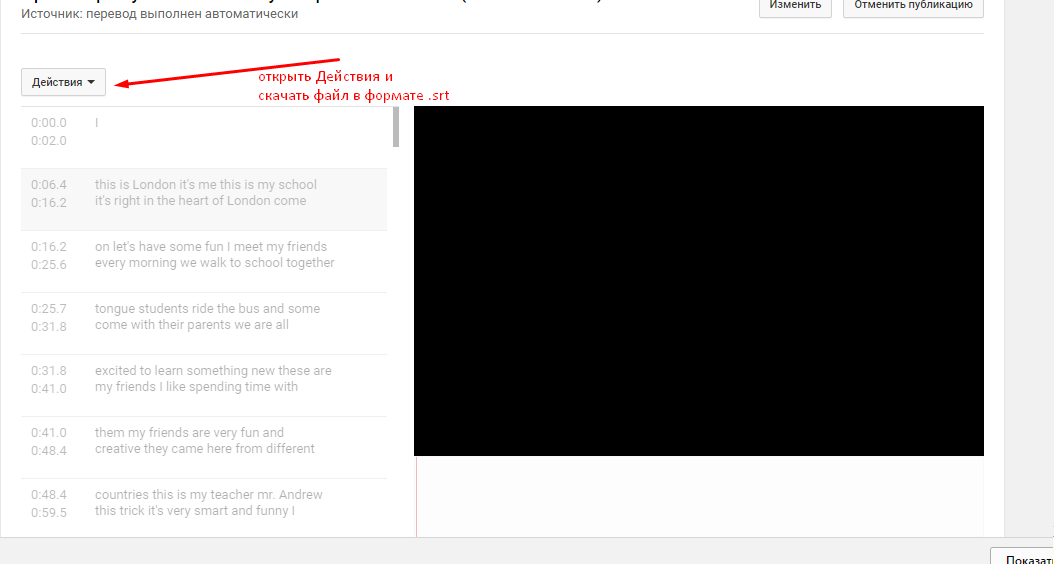This screenshot has height=564, width=1054.
Task: Select subtitle 'on let's have some fun'
Action: [x=204, y=261]
